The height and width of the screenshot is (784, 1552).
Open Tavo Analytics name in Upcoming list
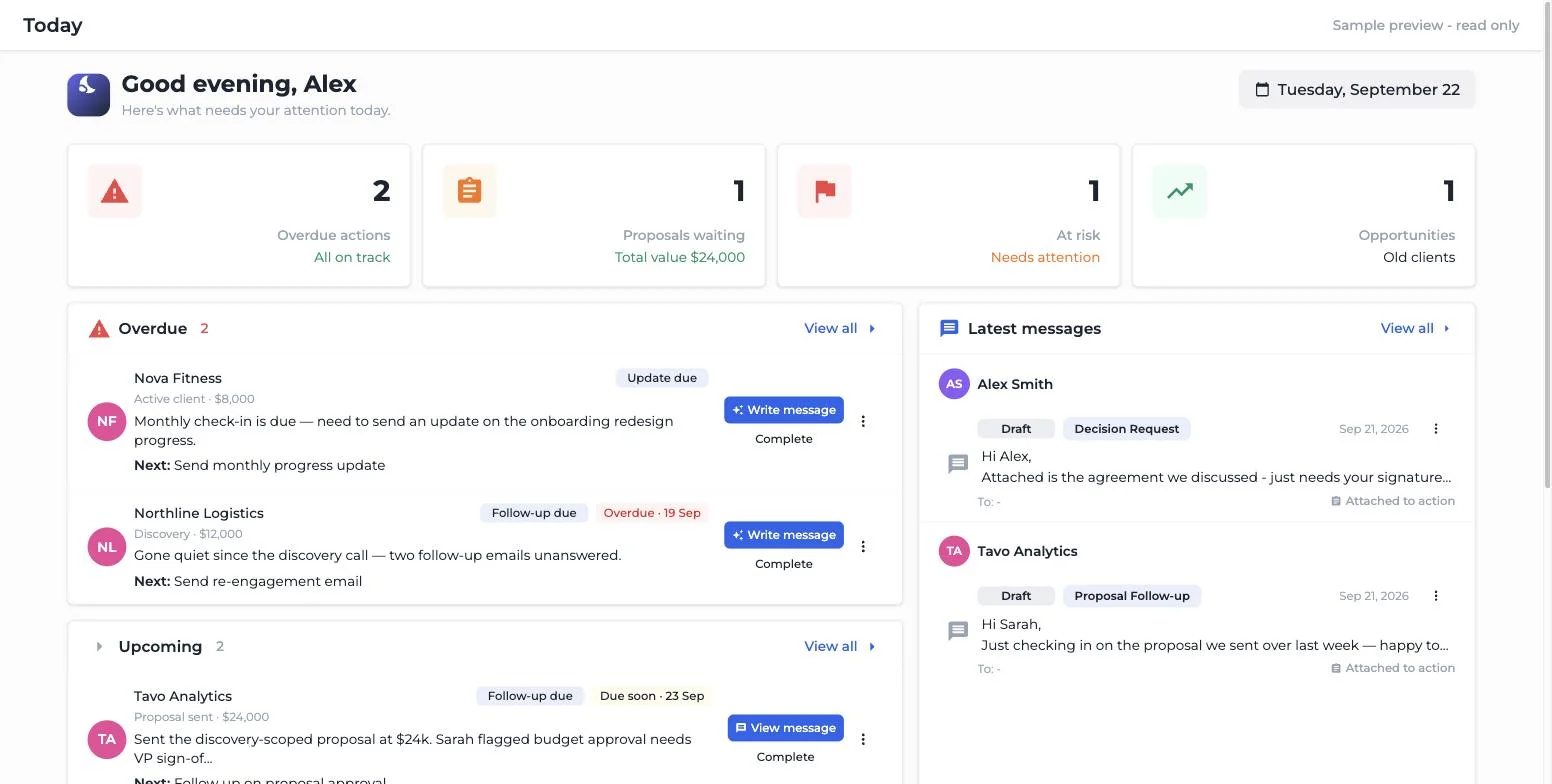183,697
